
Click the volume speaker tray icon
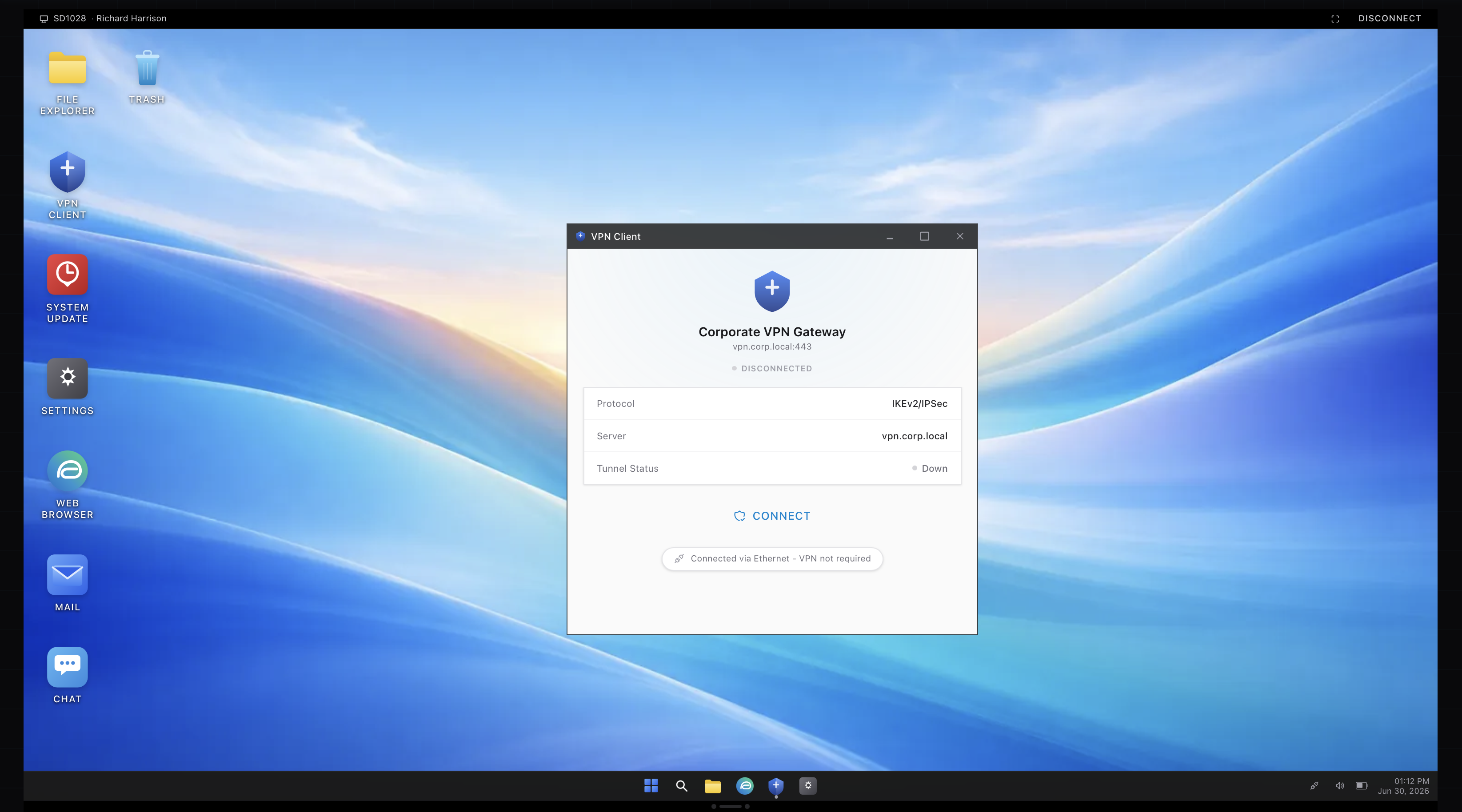[1339, 785]
